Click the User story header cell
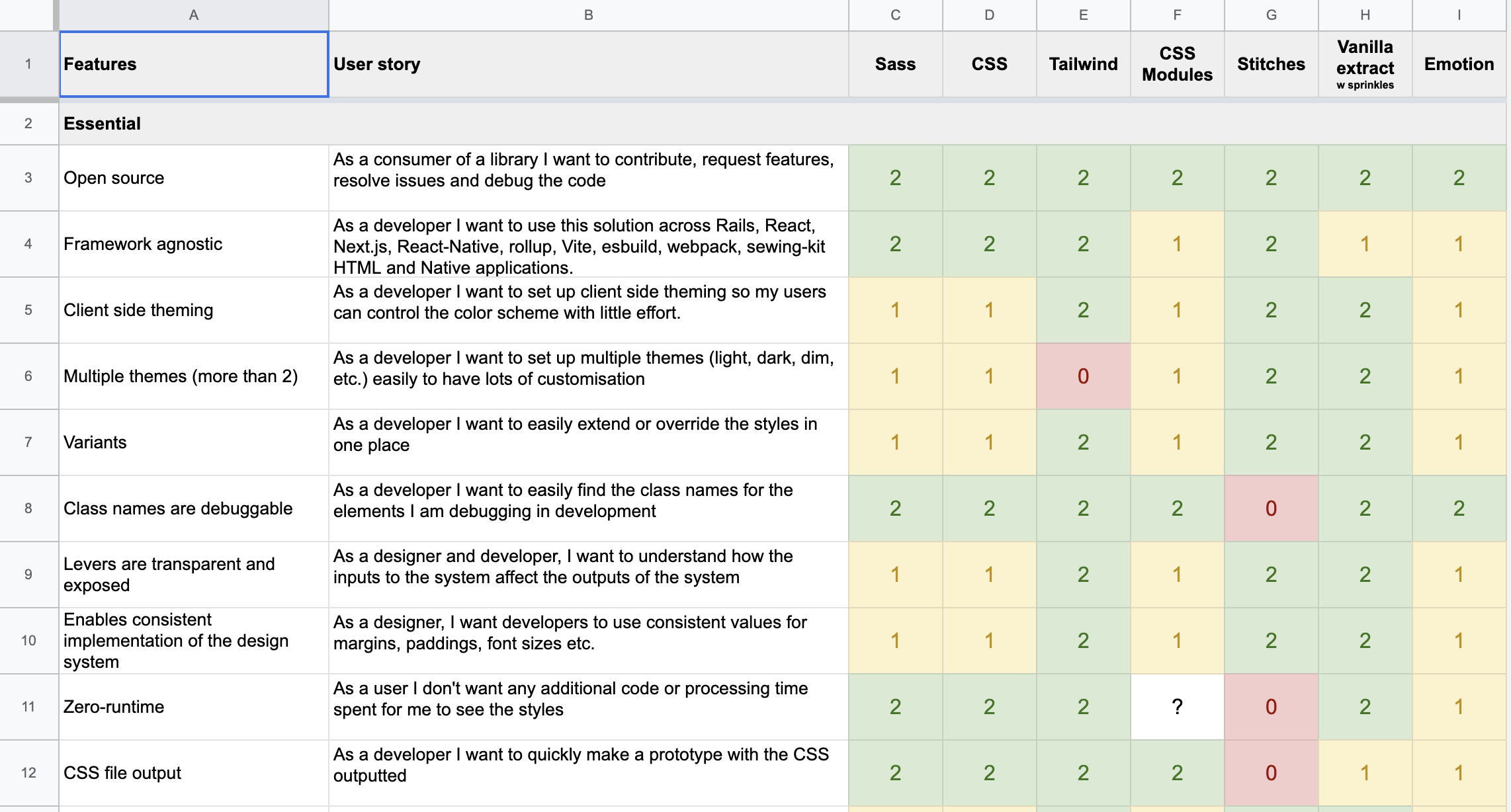The width and height of the screenshot is (1511, 812). (589, 64)
